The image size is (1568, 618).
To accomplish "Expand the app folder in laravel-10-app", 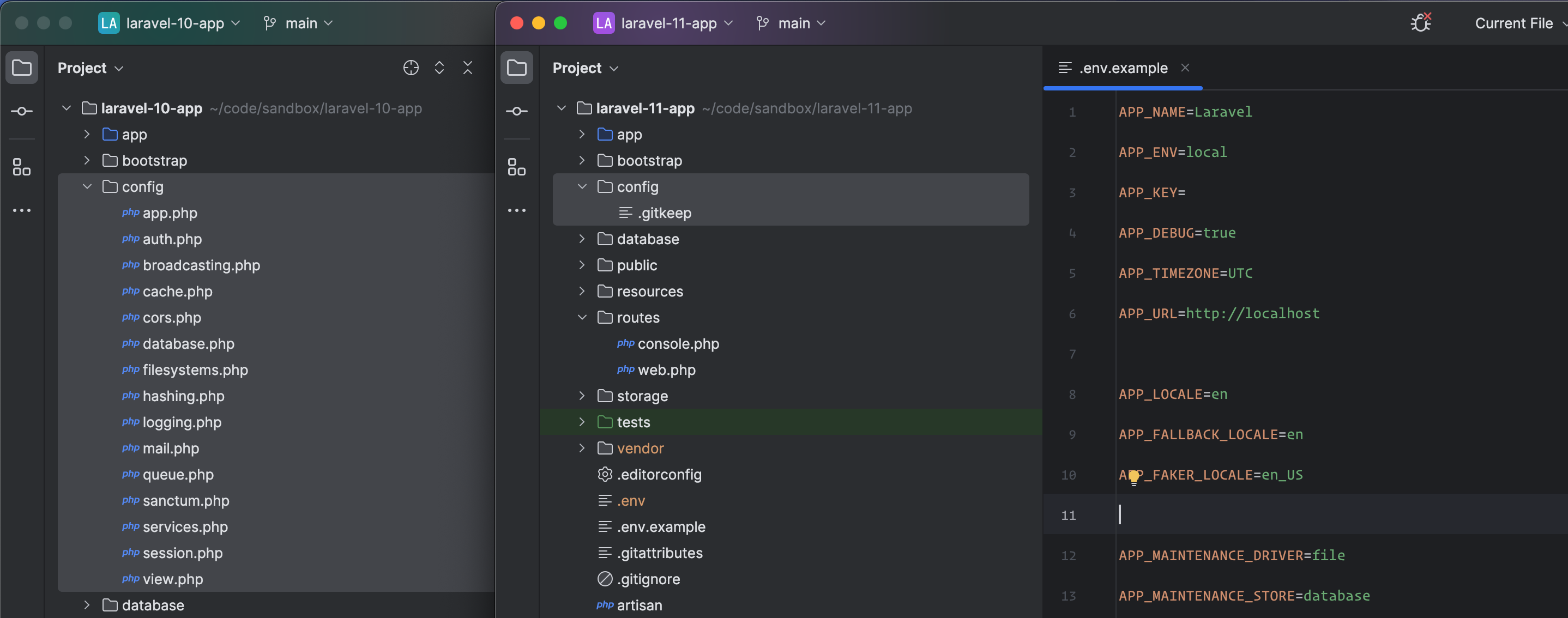I will click(x=87, y=135).
